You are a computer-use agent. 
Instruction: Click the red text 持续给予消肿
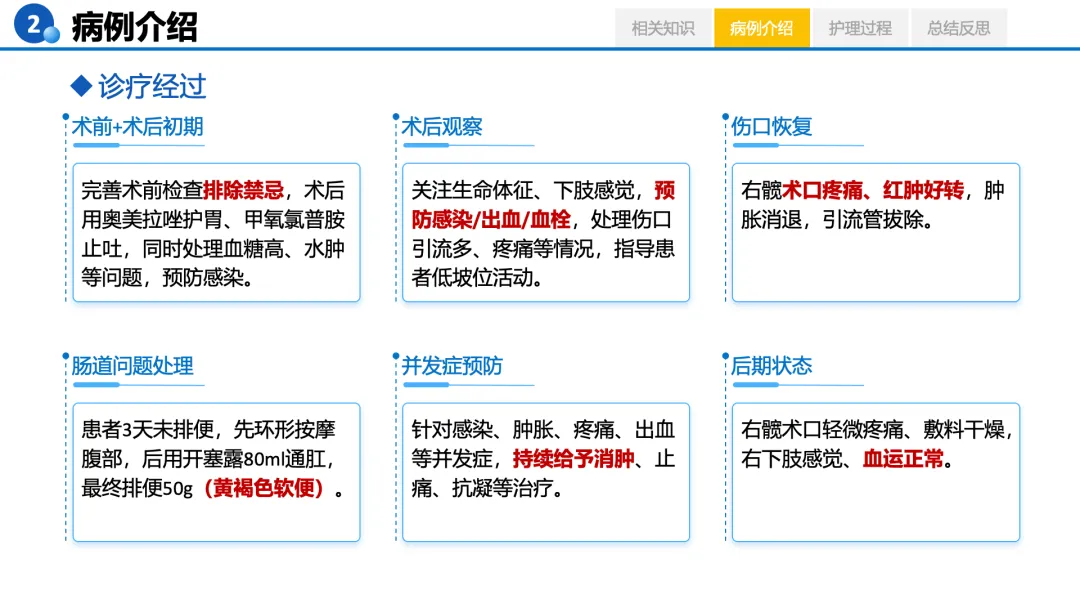[x=573, y=459]
